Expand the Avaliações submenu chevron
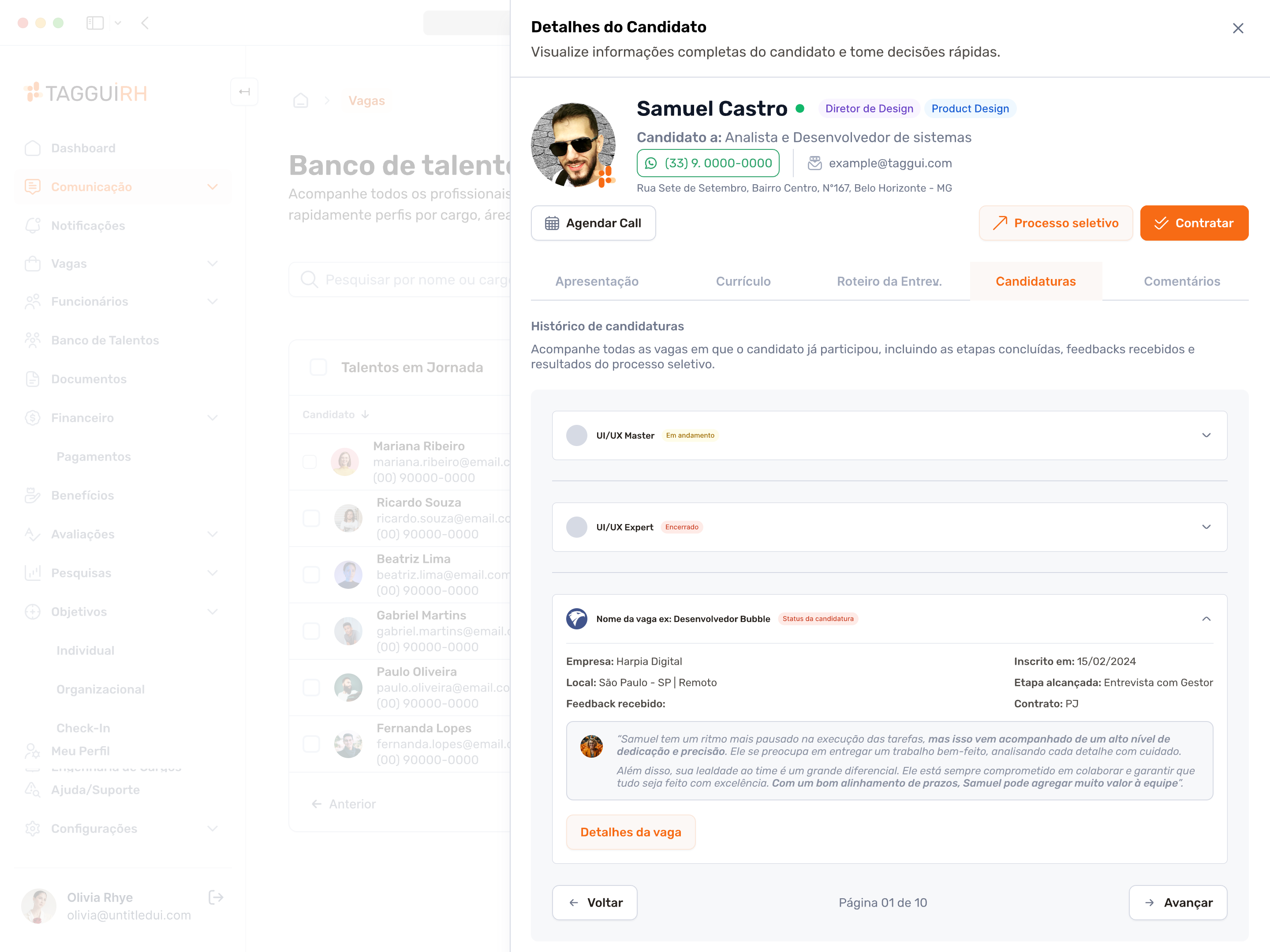Image resolution: width=1270 pixels, height=952 pixels. point(213,534)
